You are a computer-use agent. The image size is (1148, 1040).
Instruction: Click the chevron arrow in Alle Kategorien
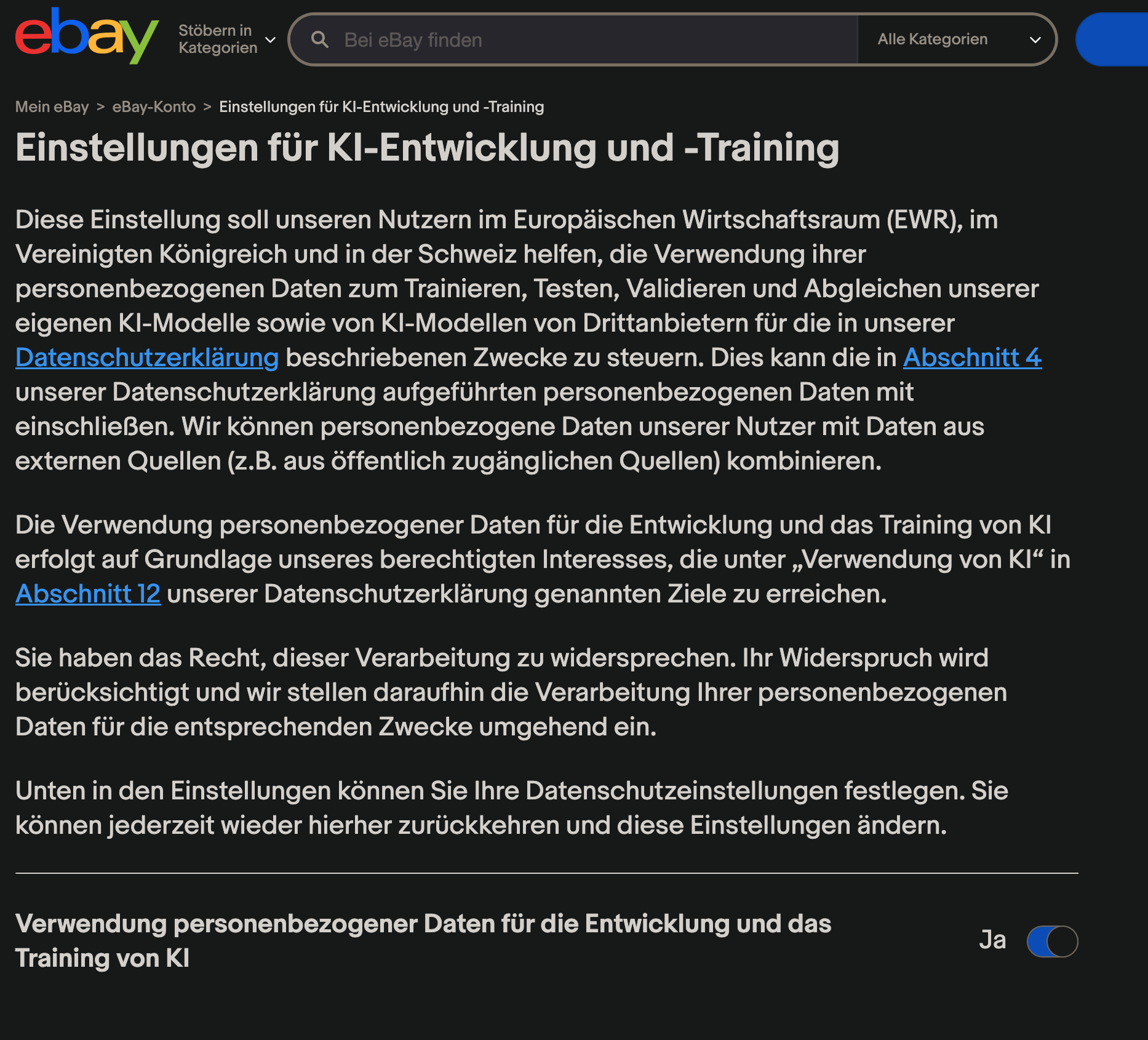[1035, 40]
